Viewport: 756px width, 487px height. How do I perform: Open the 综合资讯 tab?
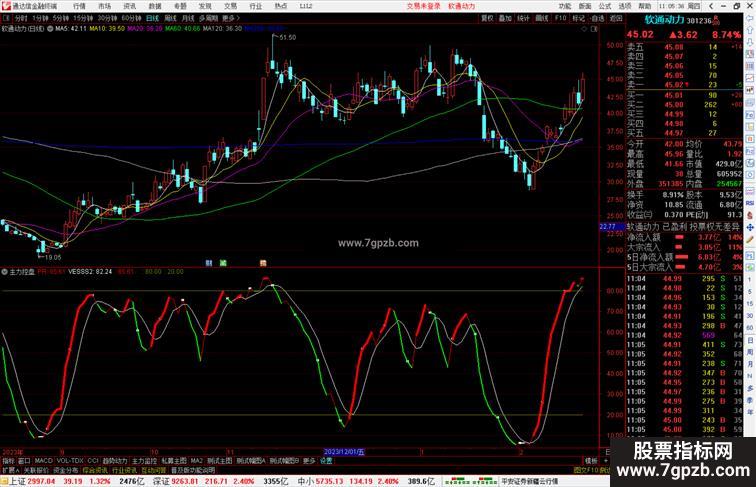coord(95,470)
